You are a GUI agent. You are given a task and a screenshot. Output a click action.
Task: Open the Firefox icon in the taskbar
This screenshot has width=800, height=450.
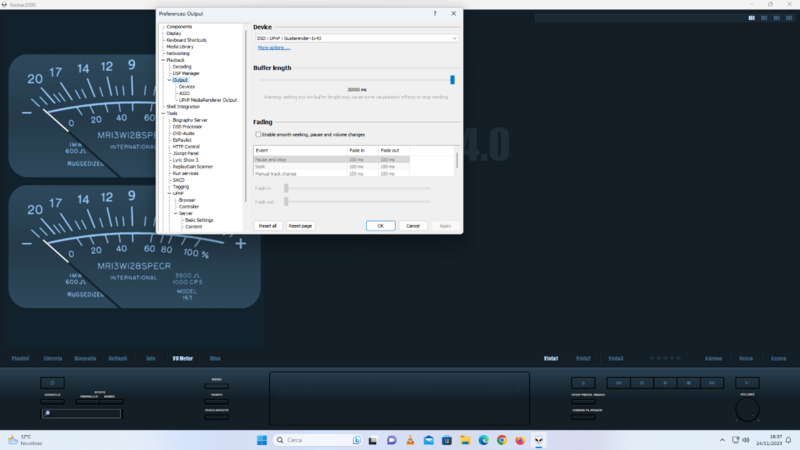[520, 440]
